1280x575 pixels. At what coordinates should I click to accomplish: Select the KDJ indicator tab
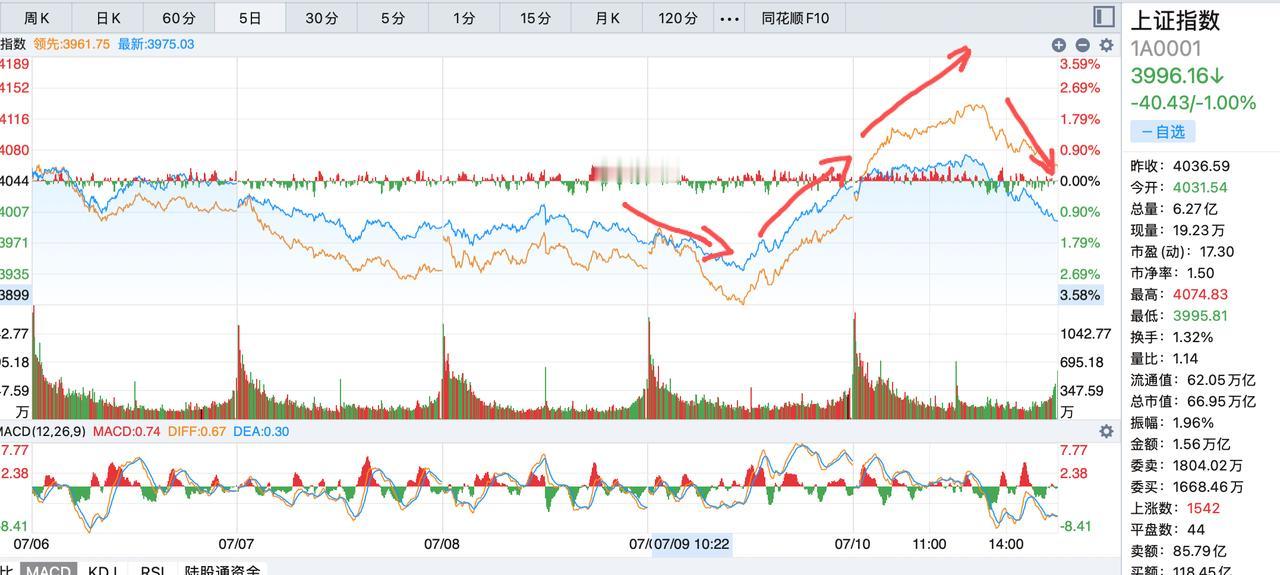(x=103, y=570)
